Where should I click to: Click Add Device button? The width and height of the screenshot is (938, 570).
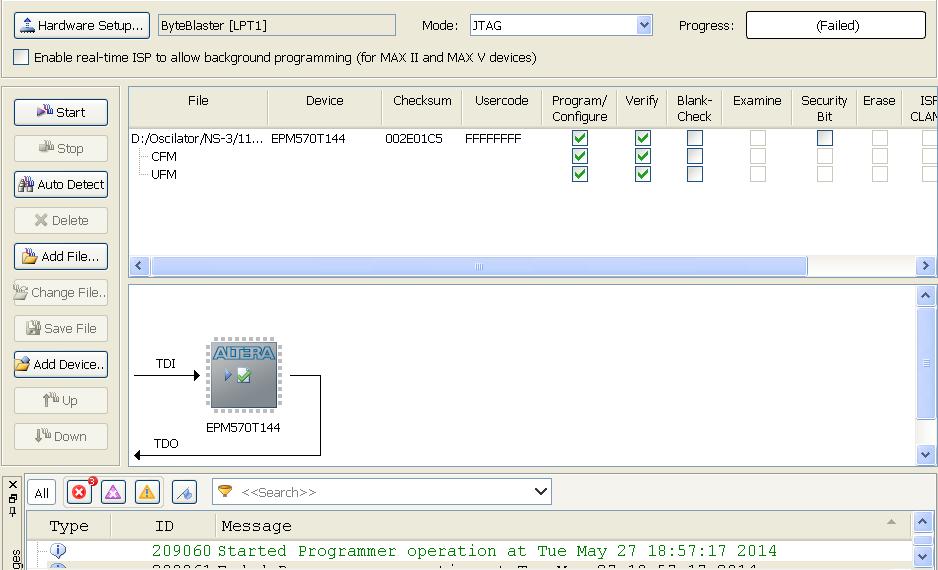[61, 364]
